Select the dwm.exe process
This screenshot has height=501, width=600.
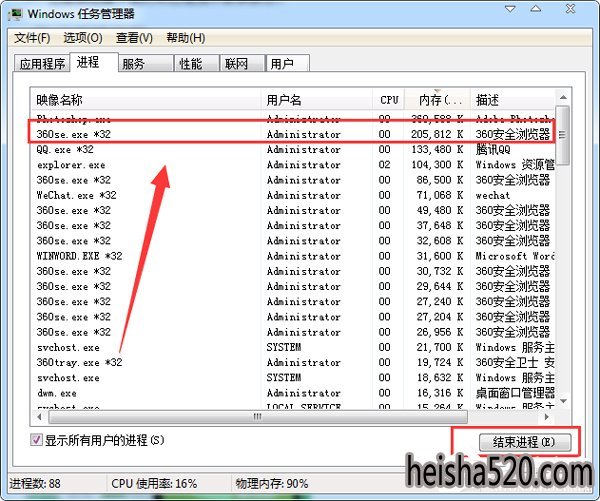click(293, 393)
